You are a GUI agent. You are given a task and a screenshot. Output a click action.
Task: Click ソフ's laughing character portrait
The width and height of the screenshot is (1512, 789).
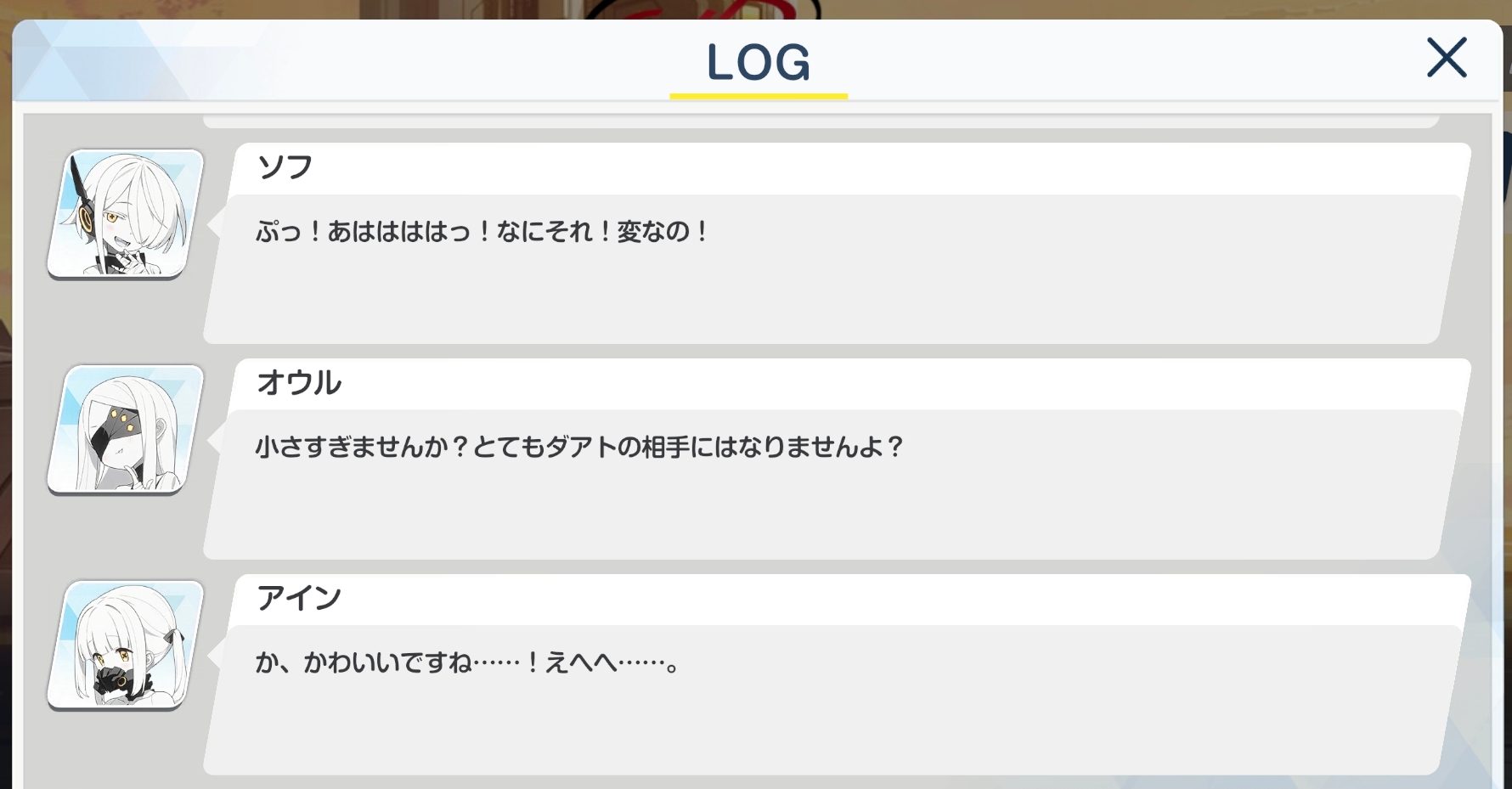click(x=126, y=214)
